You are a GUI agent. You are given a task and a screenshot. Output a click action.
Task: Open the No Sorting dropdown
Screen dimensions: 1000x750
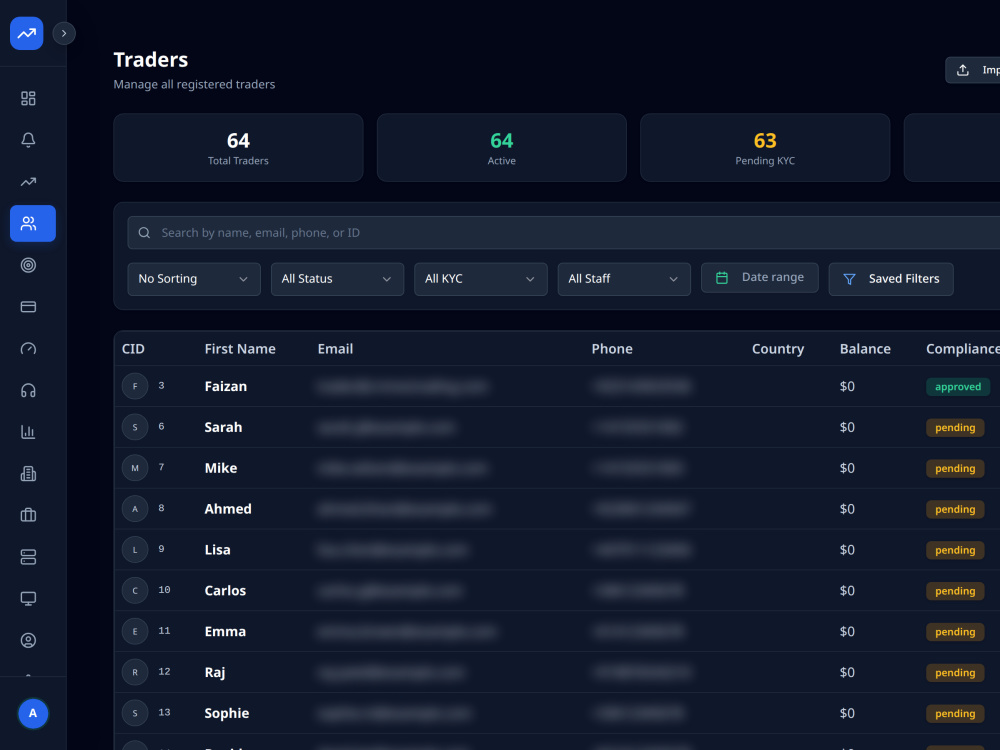pos(194,279)
